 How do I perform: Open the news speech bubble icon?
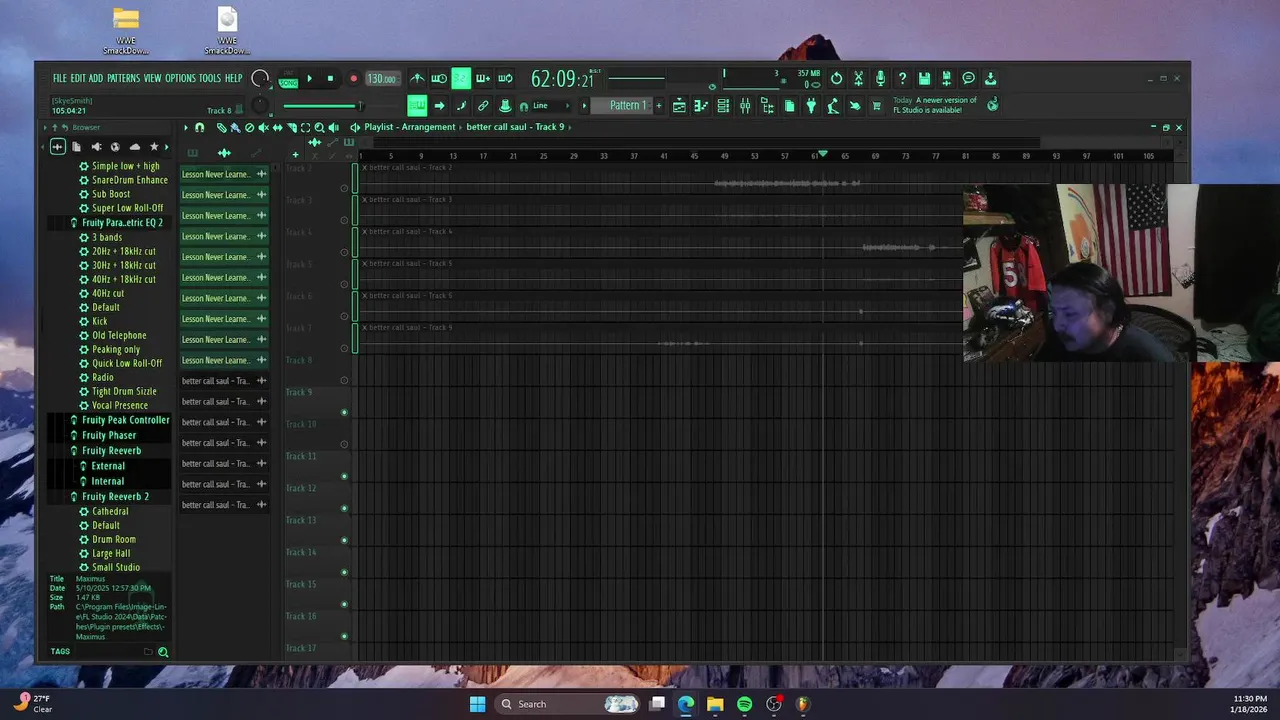968,78
